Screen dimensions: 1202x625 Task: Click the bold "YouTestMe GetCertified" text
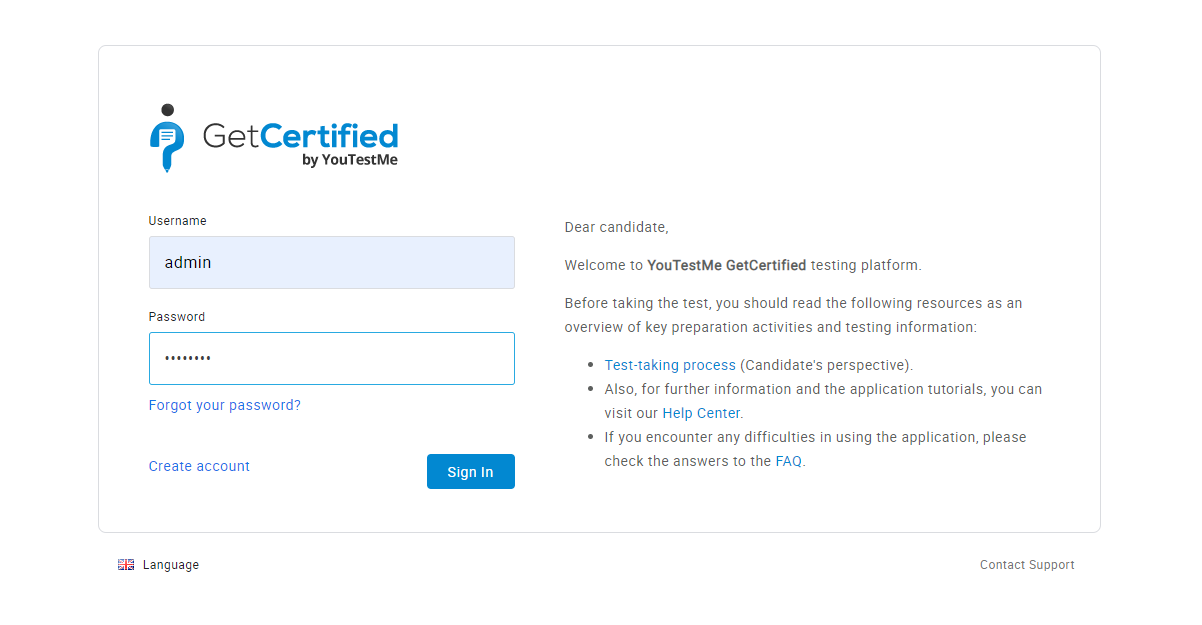pyautogui.click(x=726, y=265)
